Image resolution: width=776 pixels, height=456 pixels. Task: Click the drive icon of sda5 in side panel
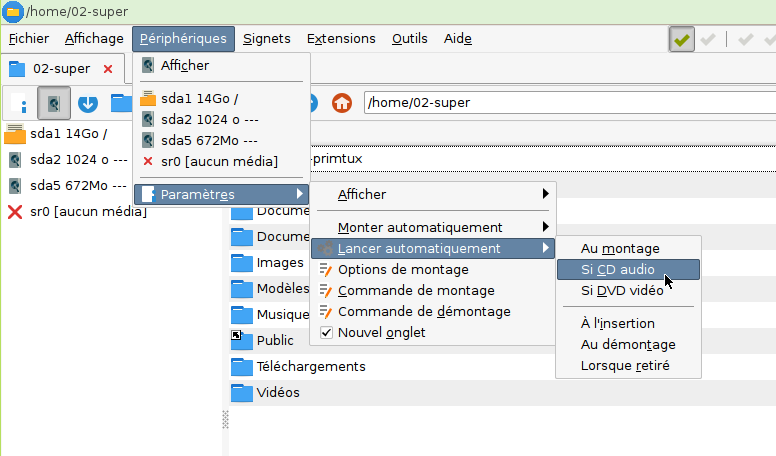pos(15,186)
